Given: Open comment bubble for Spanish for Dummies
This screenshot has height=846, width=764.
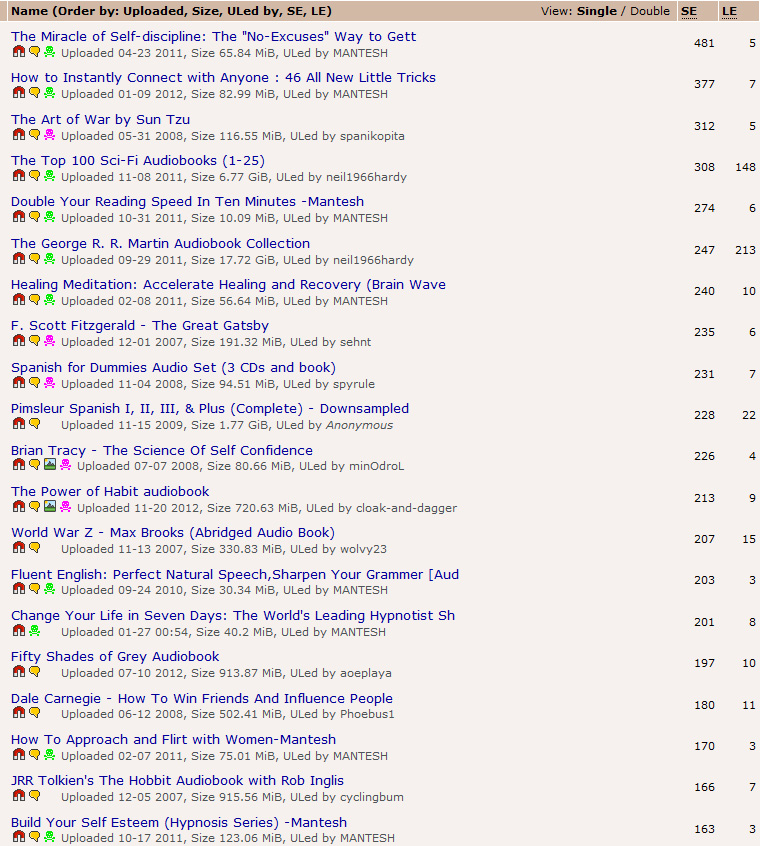Looking at the screenshot, I should tap(35, 383).
